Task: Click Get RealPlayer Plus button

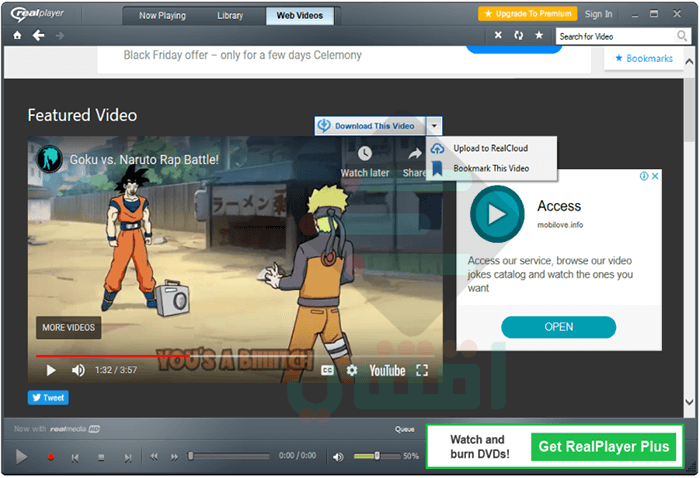Action: click(x=604, y=447)
